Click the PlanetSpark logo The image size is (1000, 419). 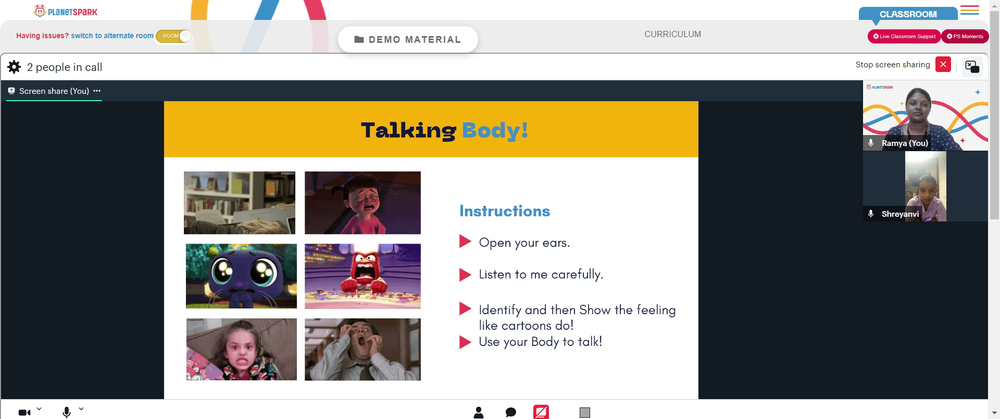coord(66,11)
